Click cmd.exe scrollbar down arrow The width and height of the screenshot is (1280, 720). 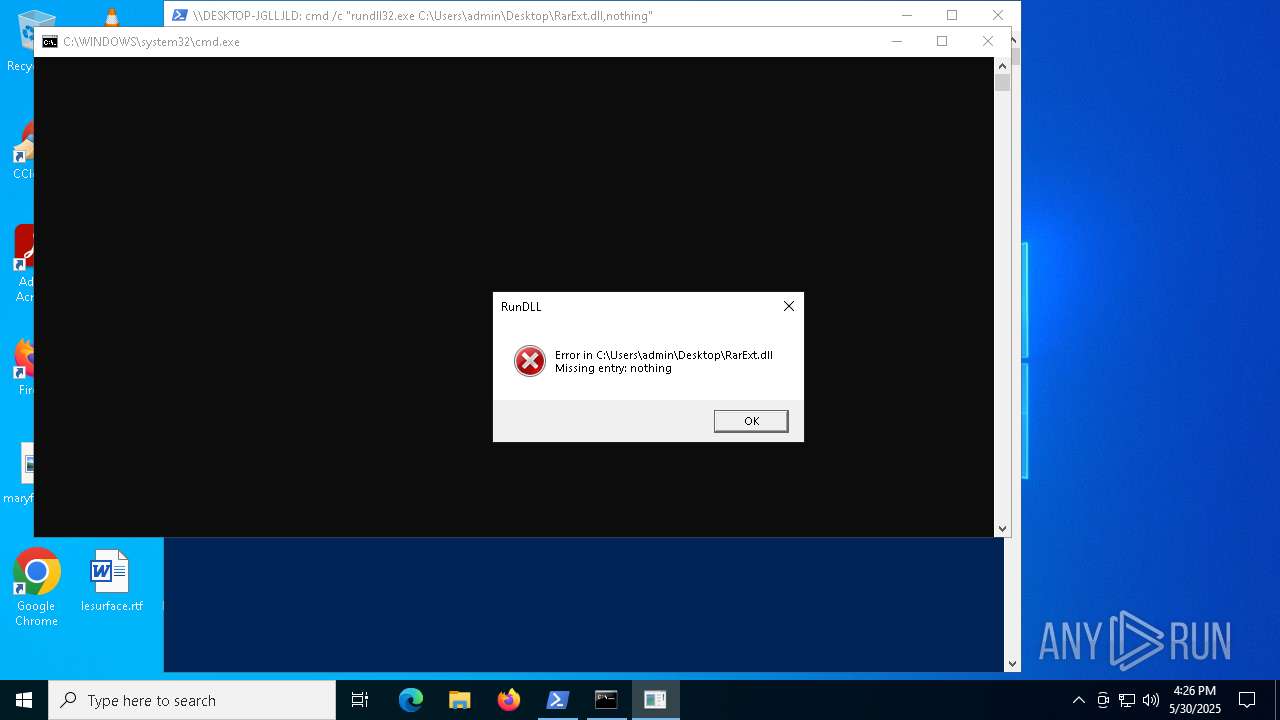pos(1002,529)
